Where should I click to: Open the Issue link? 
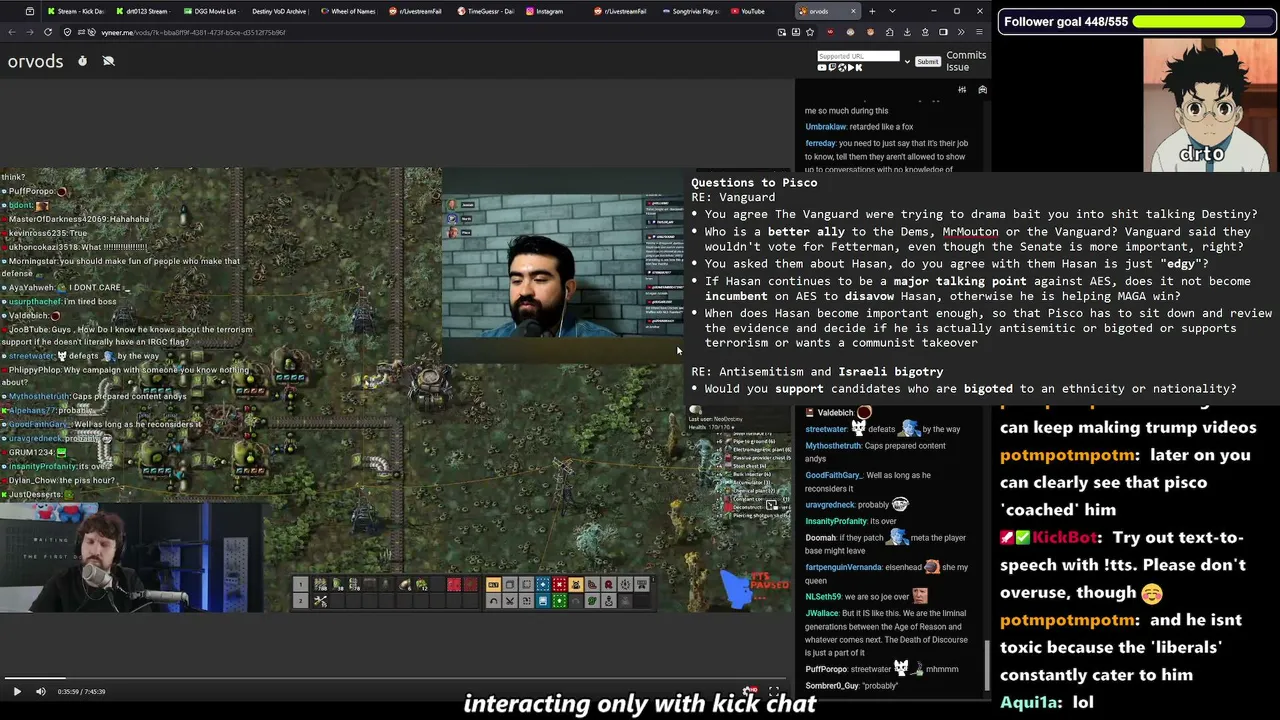pos(957,67)
